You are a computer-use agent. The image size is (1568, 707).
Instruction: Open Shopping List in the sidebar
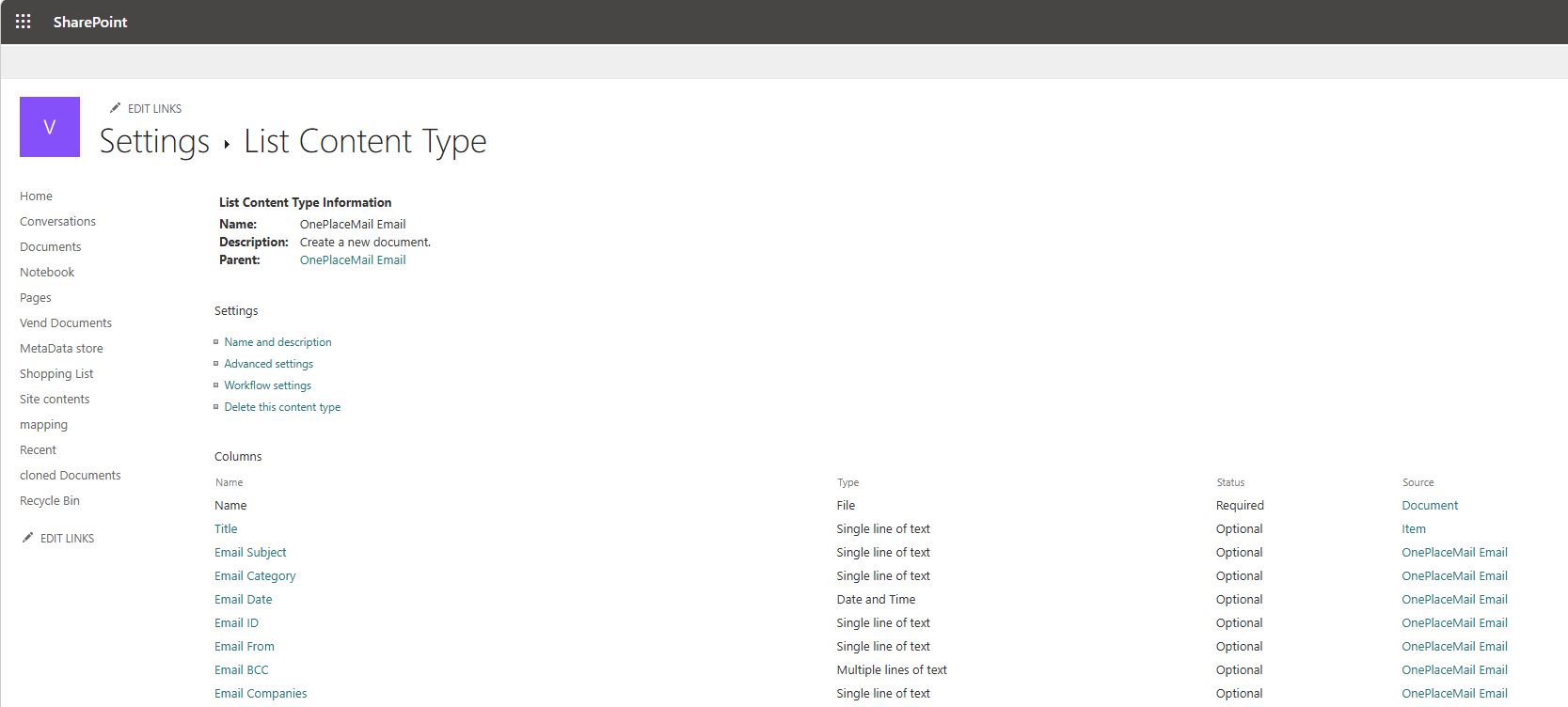56,374
